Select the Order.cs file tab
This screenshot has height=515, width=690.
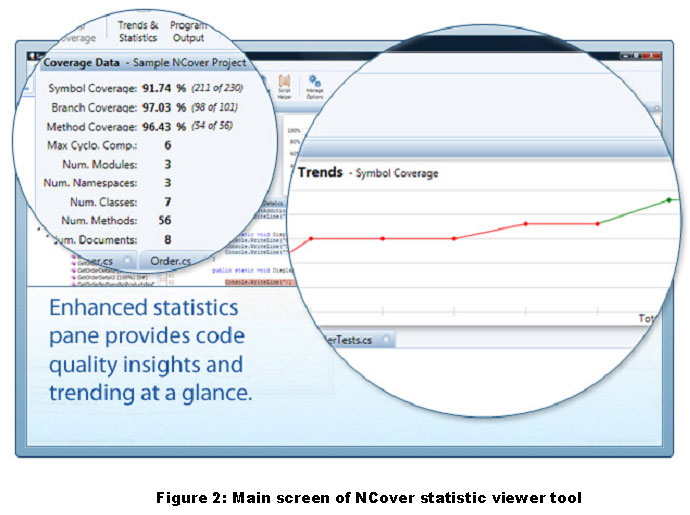[171, 262]
